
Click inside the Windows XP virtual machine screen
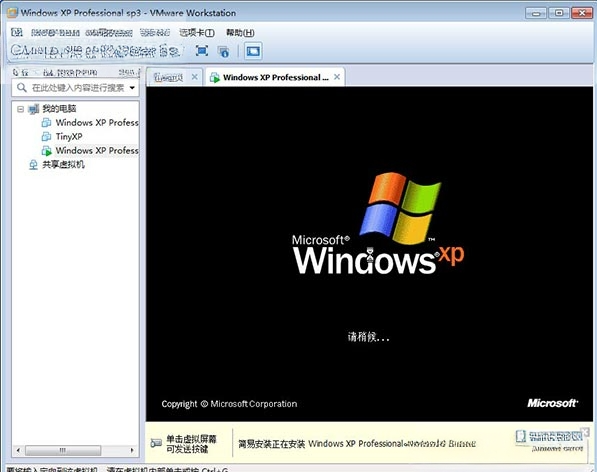[369, 254]
